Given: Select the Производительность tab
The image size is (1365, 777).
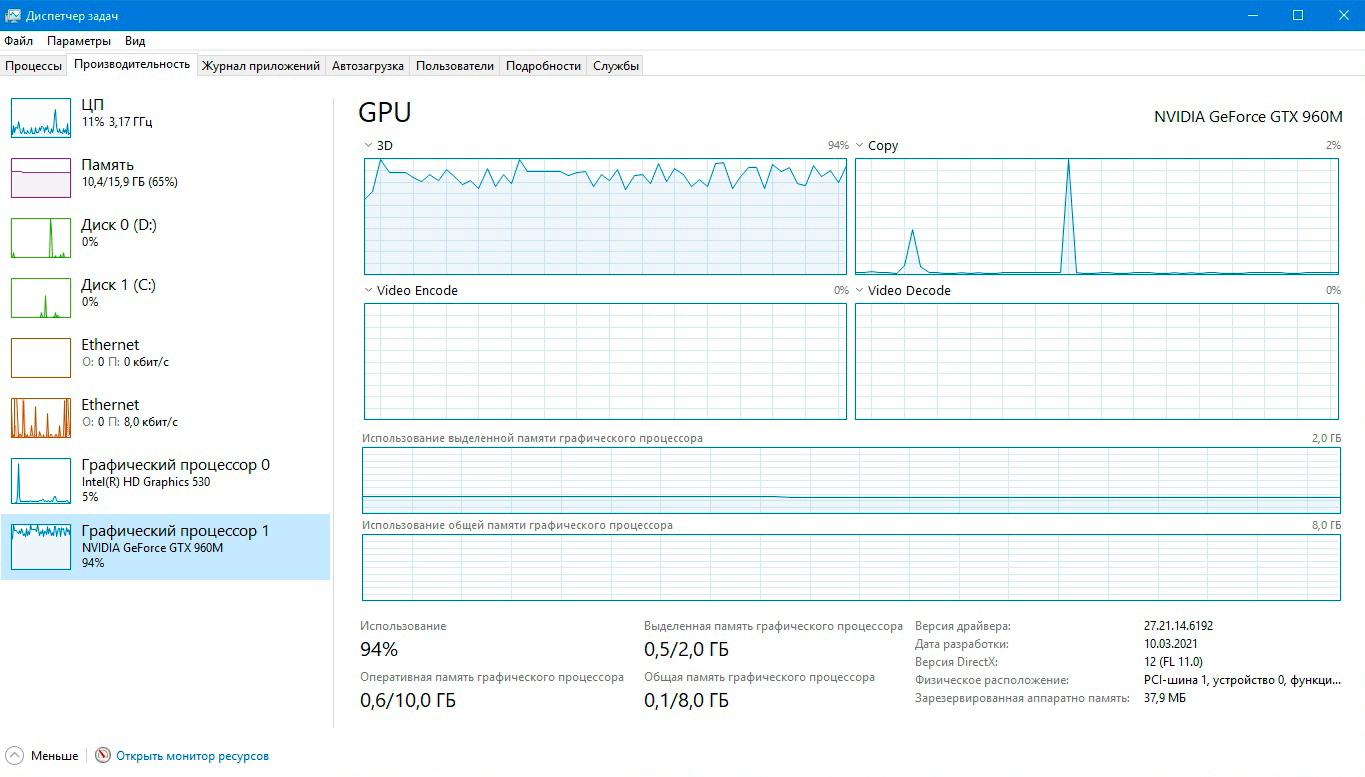Looking at the screenshot, I should pyautogui.click(x=132, y=64).
